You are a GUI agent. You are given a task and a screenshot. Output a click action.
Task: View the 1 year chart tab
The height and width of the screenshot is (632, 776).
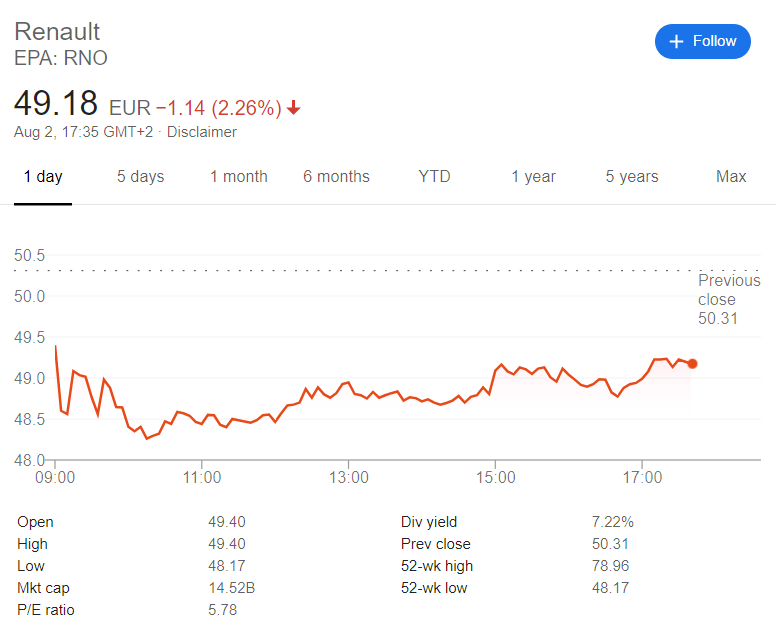click(533, 177)
